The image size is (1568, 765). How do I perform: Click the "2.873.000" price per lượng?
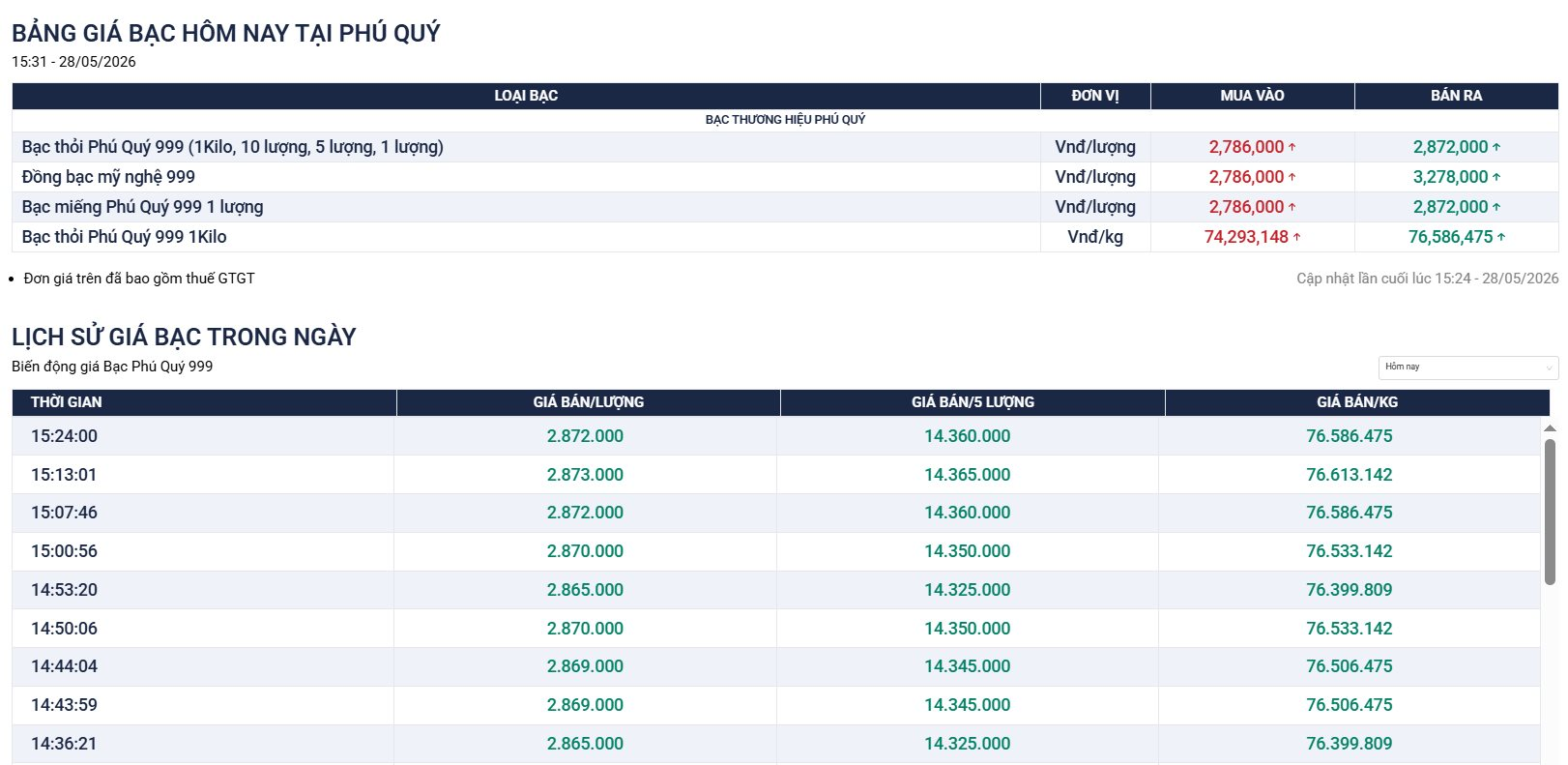585,475
